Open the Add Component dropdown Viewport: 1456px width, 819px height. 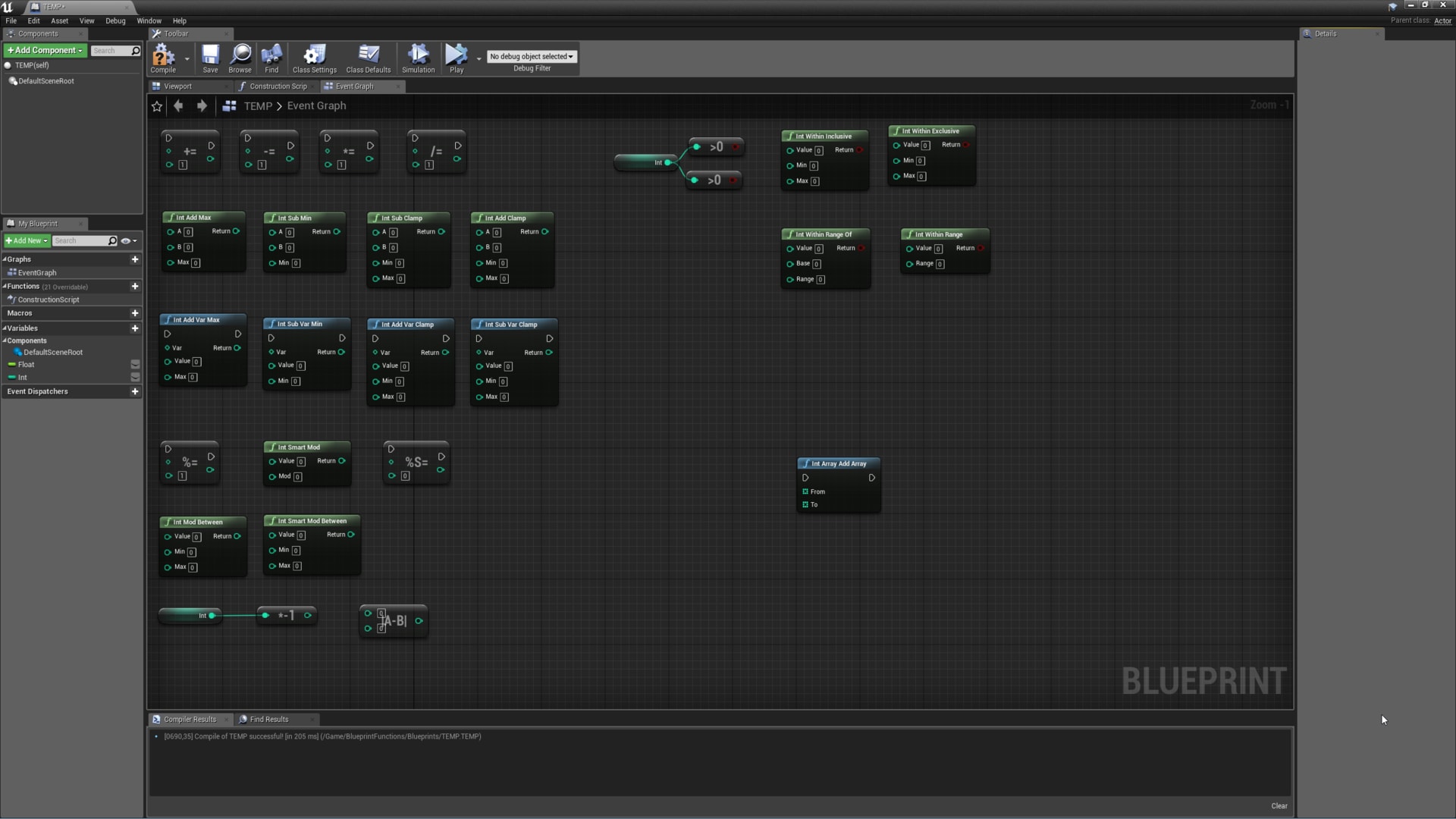(45, 50)
